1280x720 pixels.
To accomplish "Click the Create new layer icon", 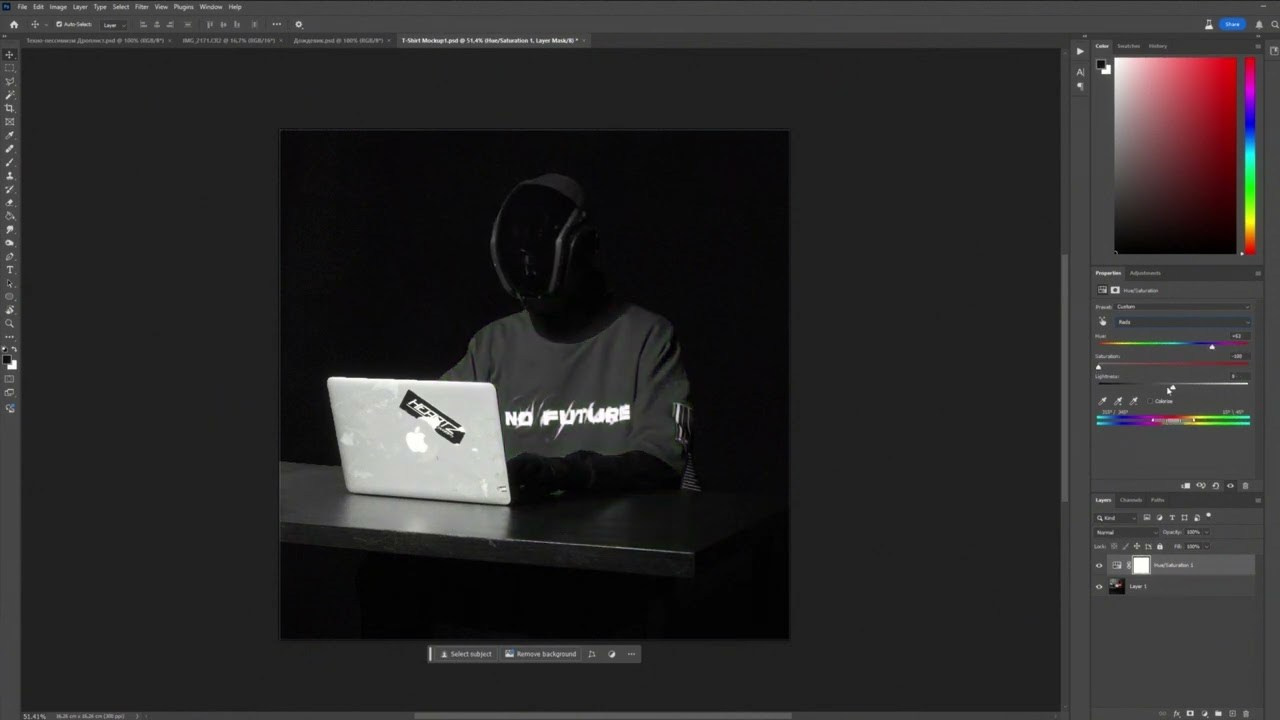I will pos(1233,713).
